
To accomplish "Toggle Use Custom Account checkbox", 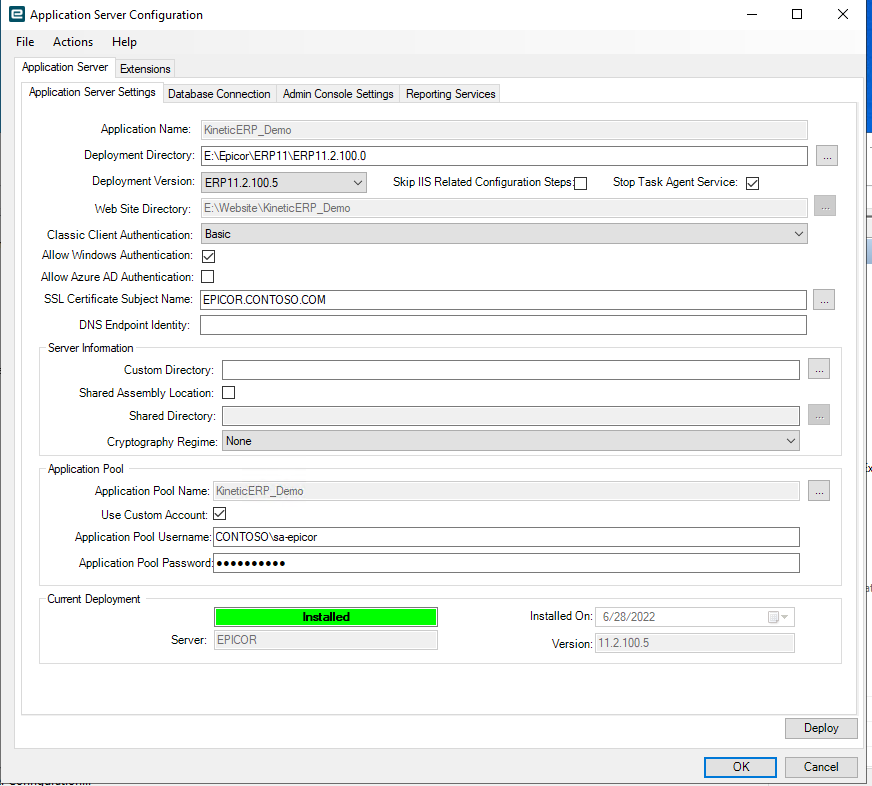I will (220, 513).
